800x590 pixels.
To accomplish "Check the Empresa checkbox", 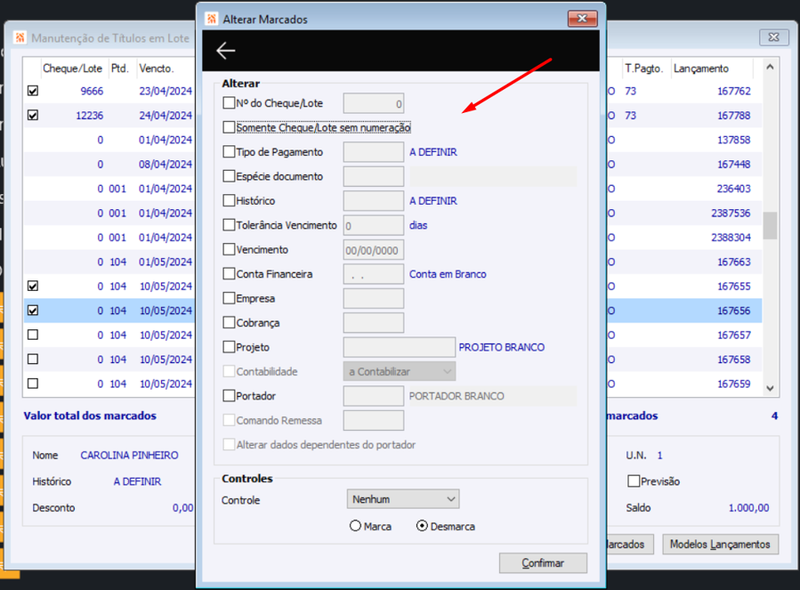I will (229, 298).
